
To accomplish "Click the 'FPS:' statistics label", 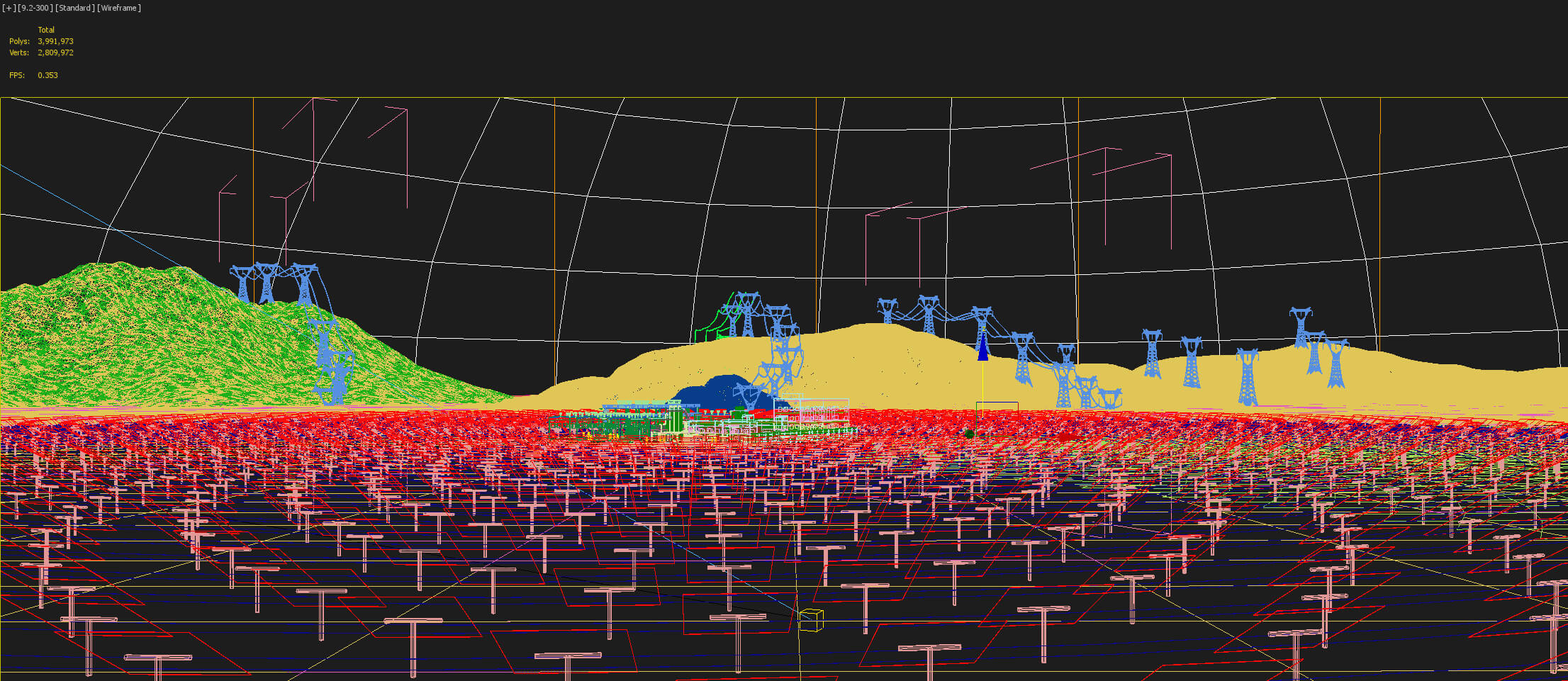I will [17, 75].
